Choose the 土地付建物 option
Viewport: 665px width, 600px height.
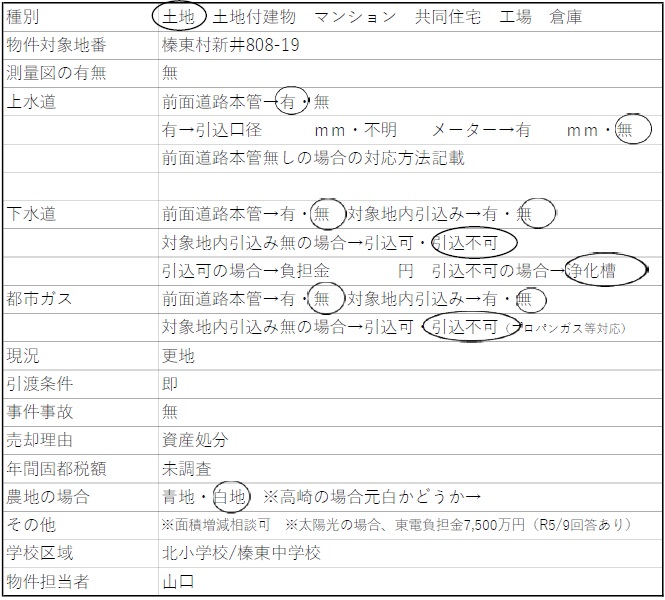[254, 17]
